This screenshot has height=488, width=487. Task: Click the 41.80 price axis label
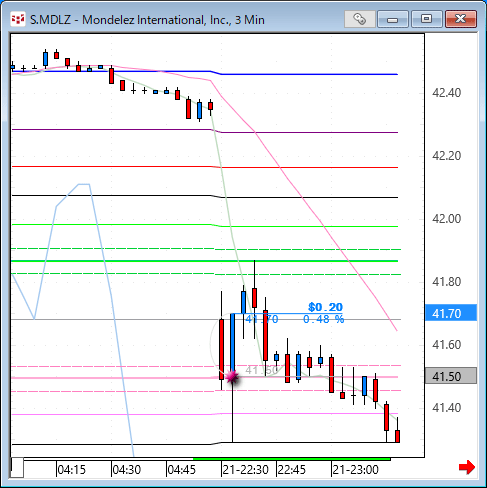[446, 282]
